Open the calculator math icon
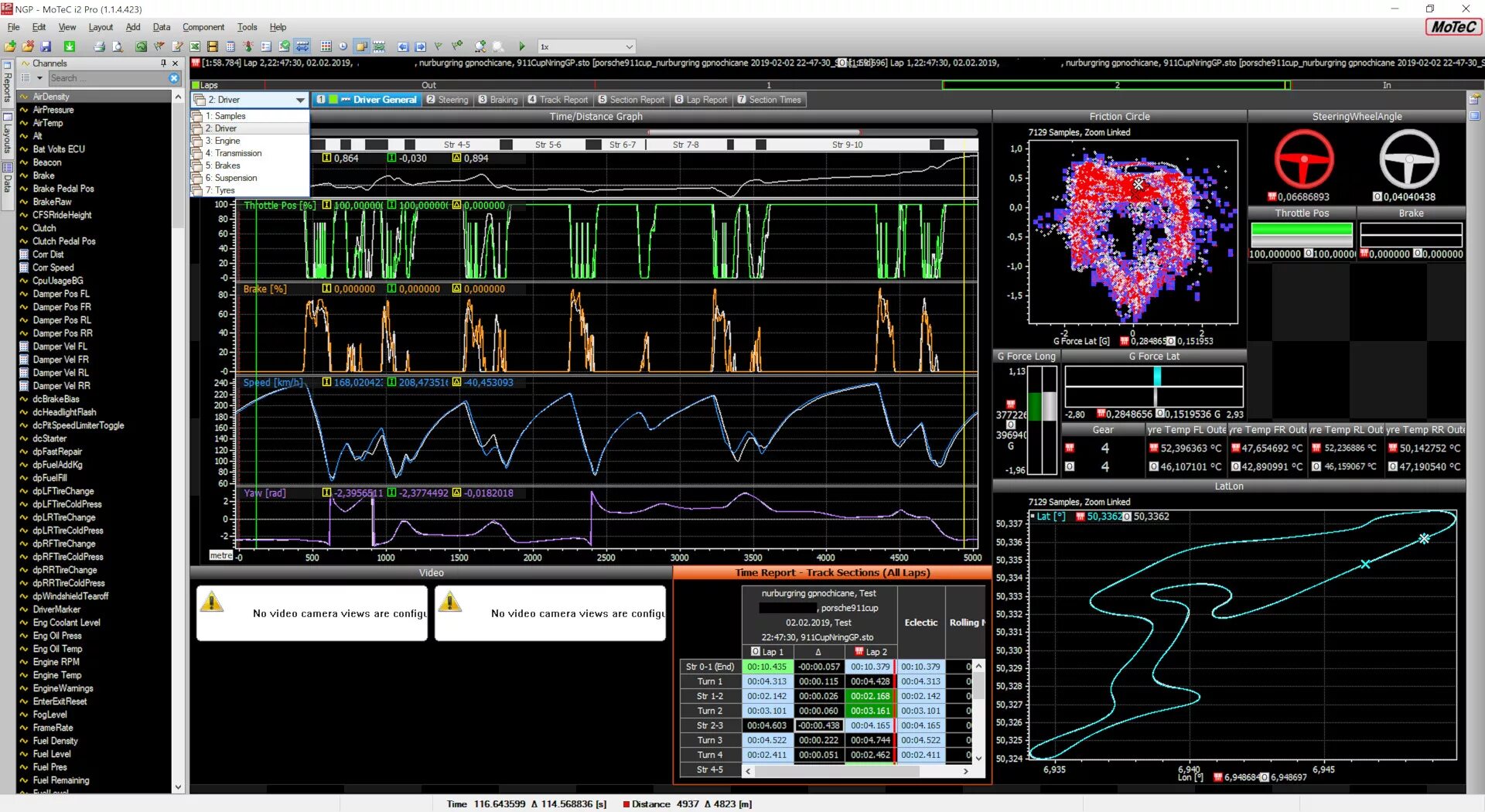Screen dimensions: 1485x812 point(230,46)
